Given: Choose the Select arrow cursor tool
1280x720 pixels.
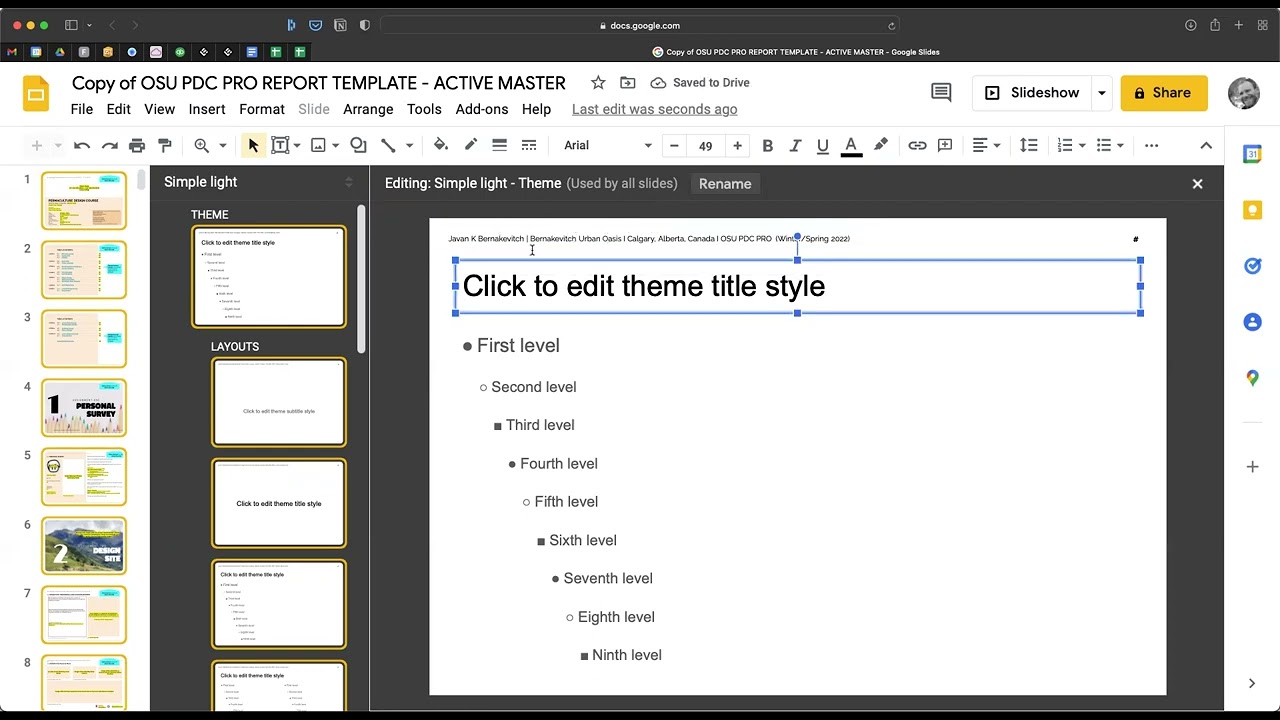Looking at the screenshot, I should tap(253, 146).
